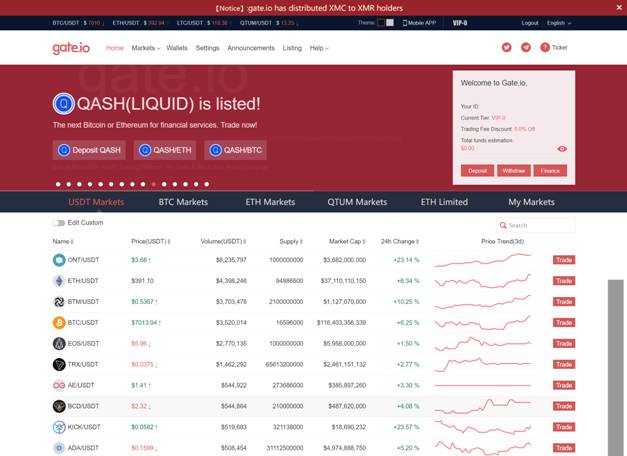Close the XMC notice banner
Image resolution: width=627 pixels, height=456 pixels.
click(619, 8)
